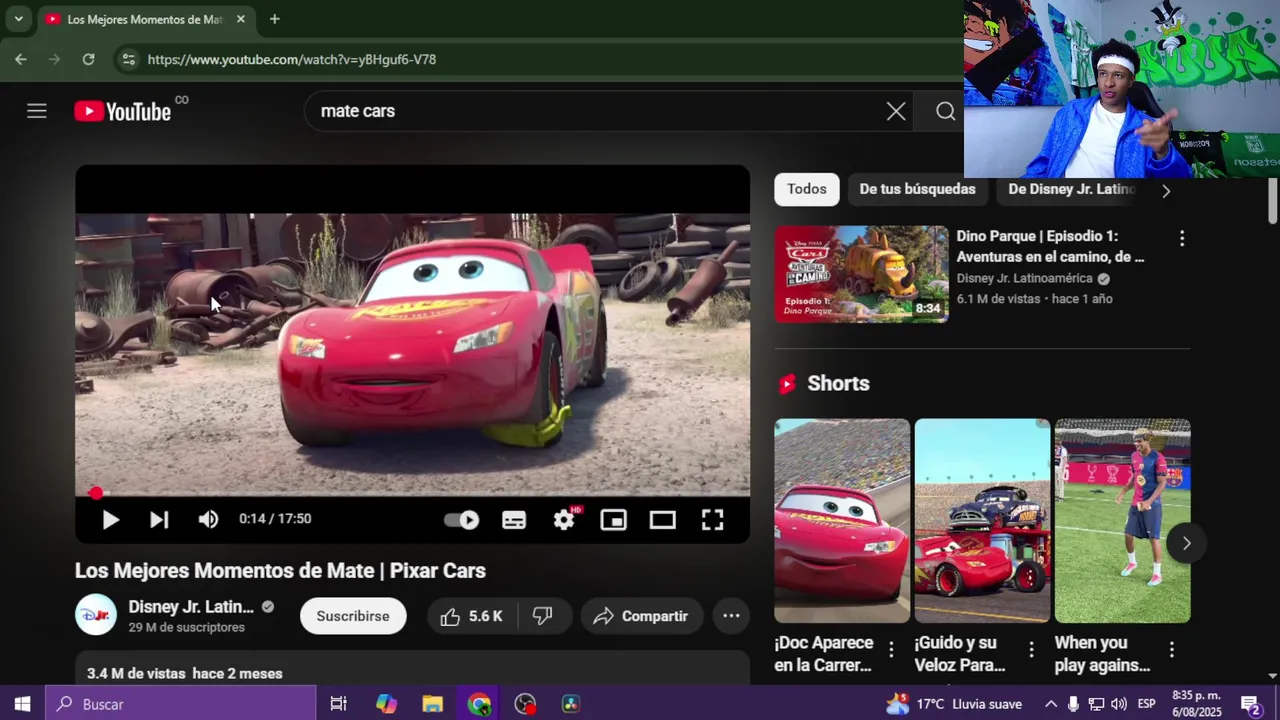Open When you play agains... short
Screen dimensions: 1280x720
(1122, 521)
